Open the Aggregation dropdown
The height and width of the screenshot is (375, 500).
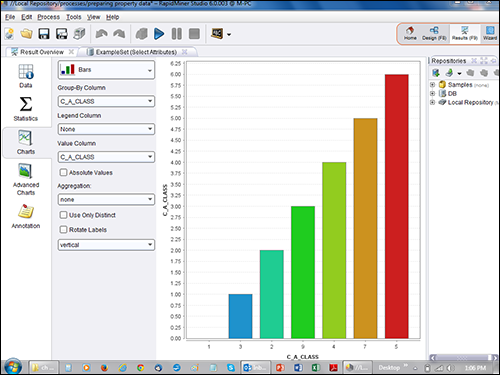(106, 199)
